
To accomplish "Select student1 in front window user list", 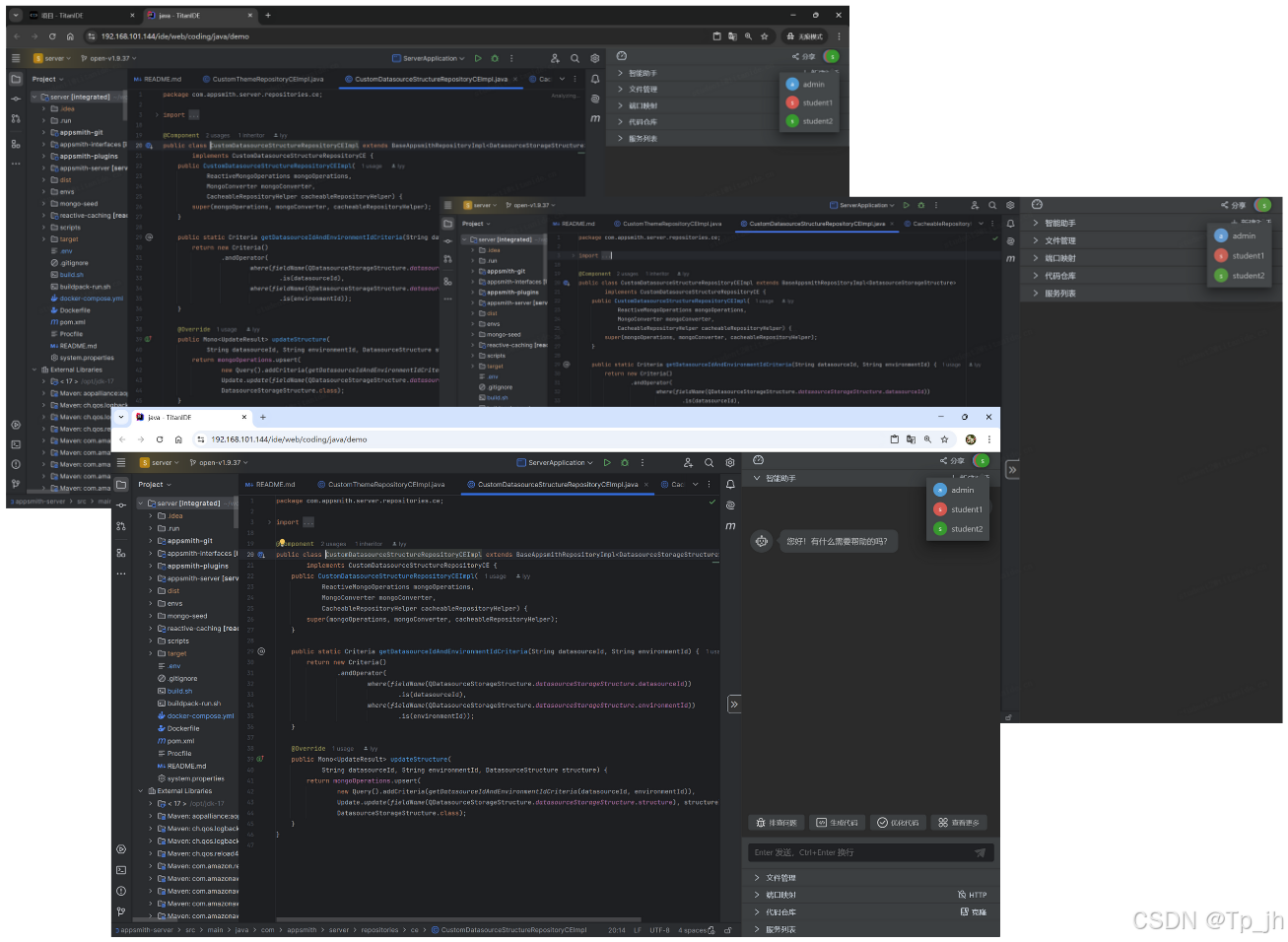I will click(x=959, y=509).
